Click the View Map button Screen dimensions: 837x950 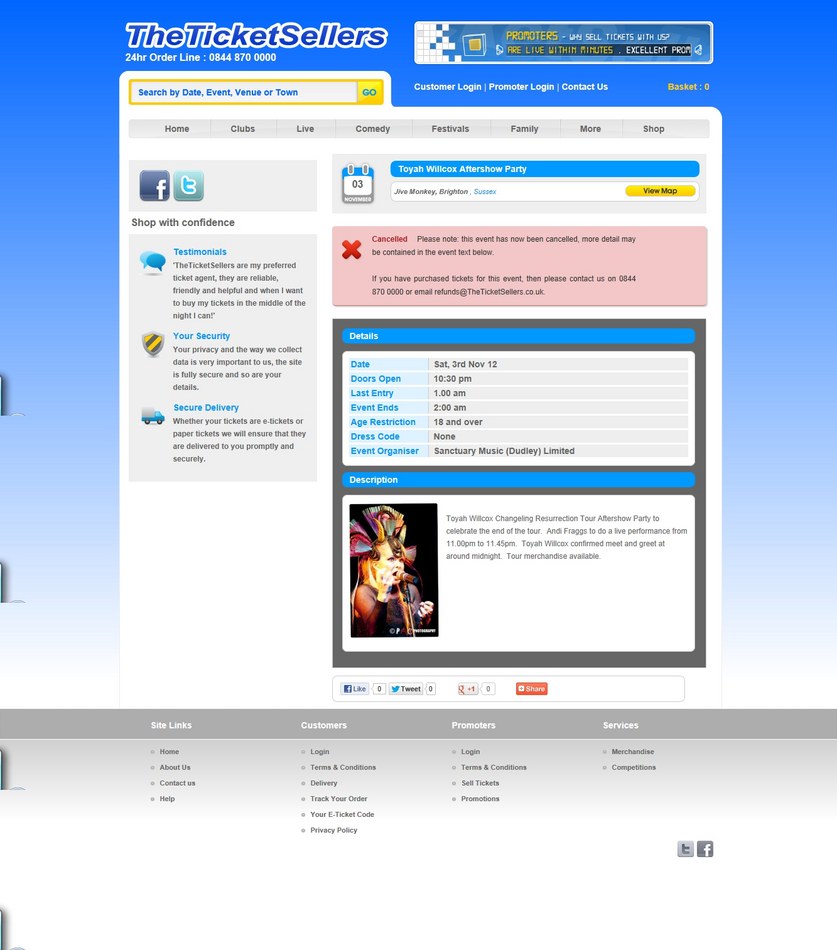660,191
